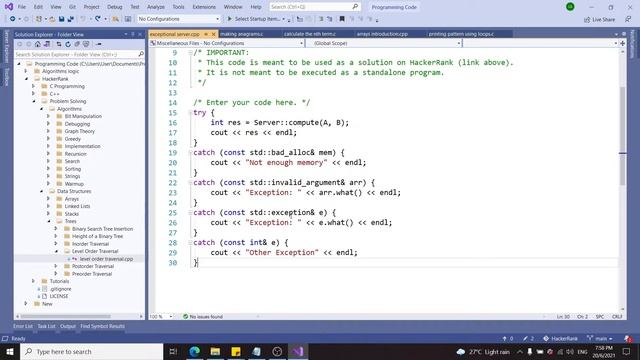
Task: Close the exceptional server.cpp tab
Action: 213,34
